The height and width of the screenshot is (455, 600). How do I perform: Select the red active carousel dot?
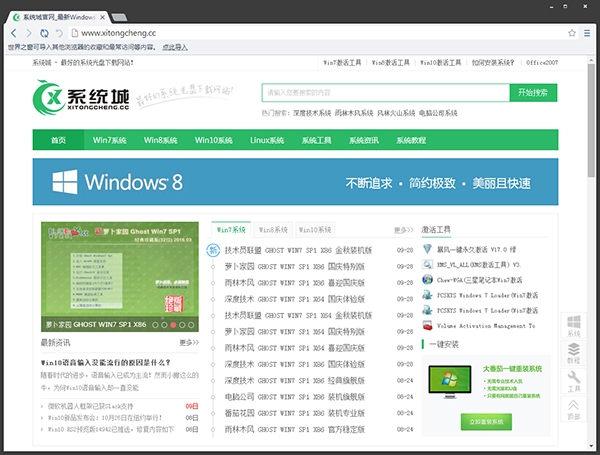173,325
